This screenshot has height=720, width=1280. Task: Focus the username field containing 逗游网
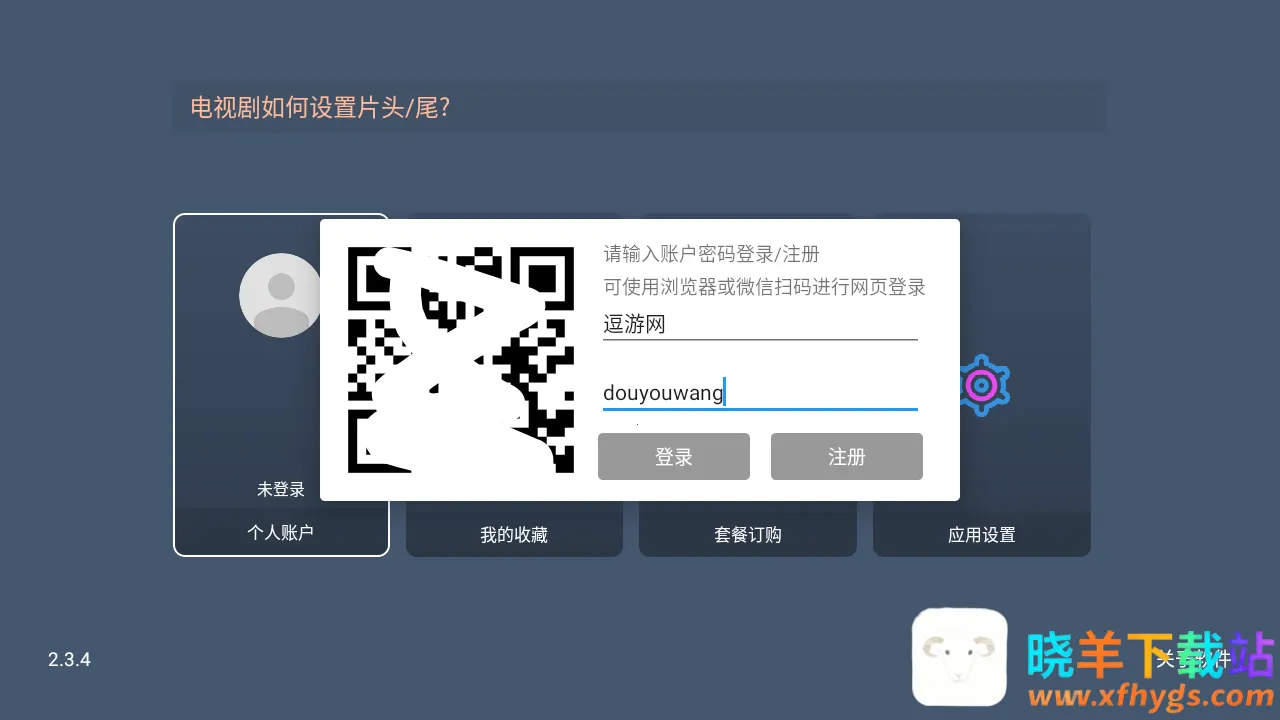coord(760,324)
